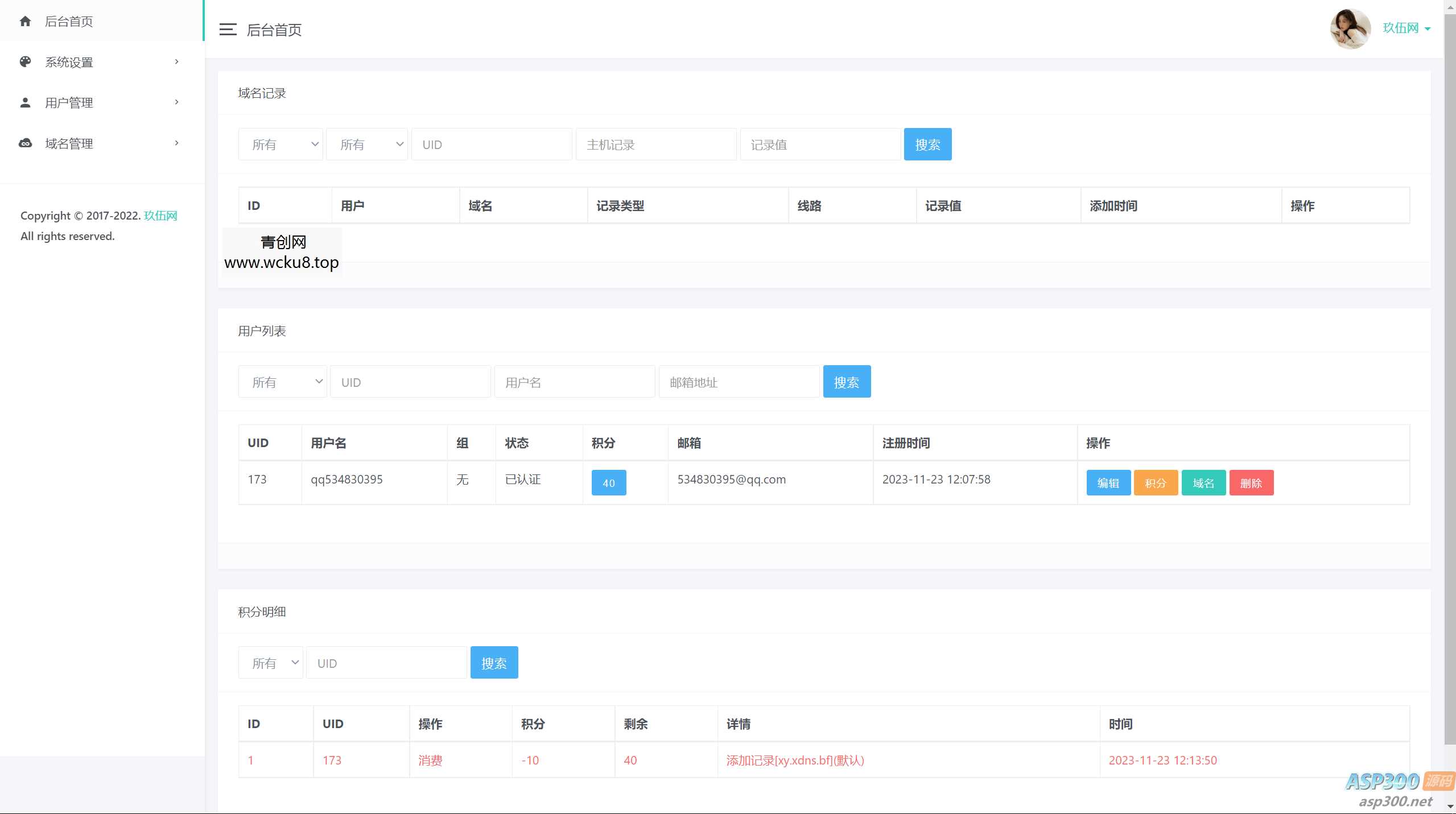Select the 后台首页 sidebar menu item
The height and width of the screenshot is (814, 1456).
click(x=69, y=22)
